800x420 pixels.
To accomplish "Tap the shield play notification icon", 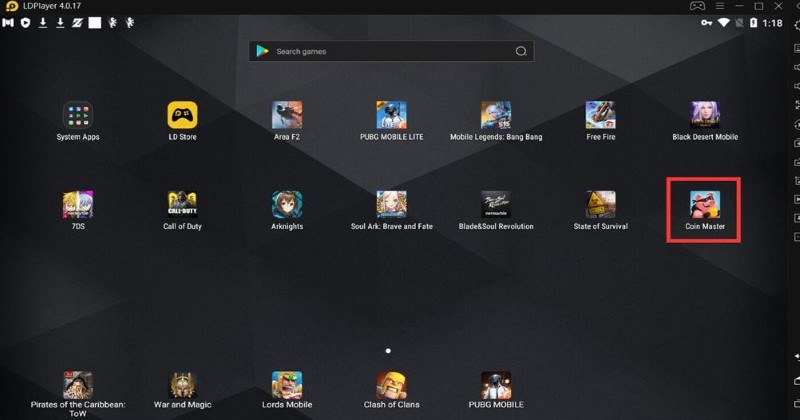I will [26, 22].
